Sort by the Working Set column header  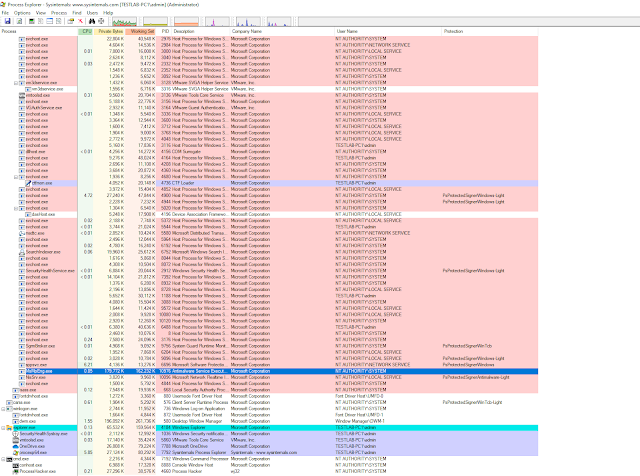coord(141,31)
